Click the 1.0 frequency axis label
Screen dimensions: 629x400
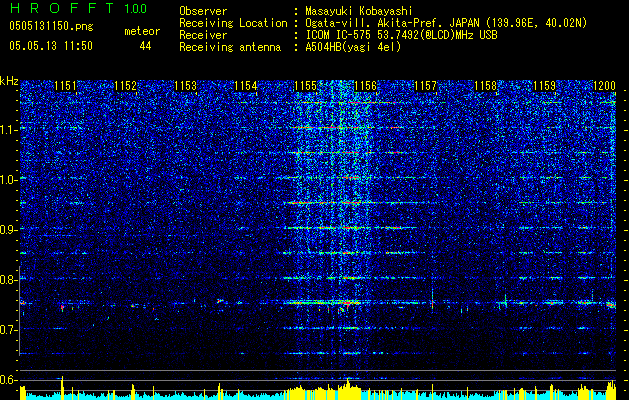coord(8,180)
